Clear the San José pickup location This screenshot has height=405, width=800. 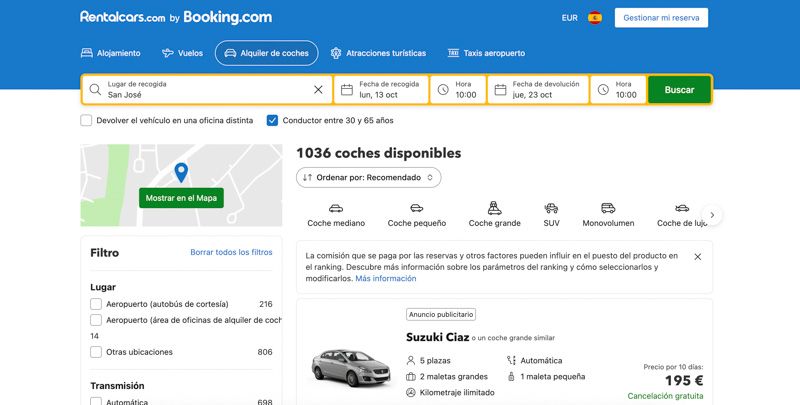pos(318,90)
